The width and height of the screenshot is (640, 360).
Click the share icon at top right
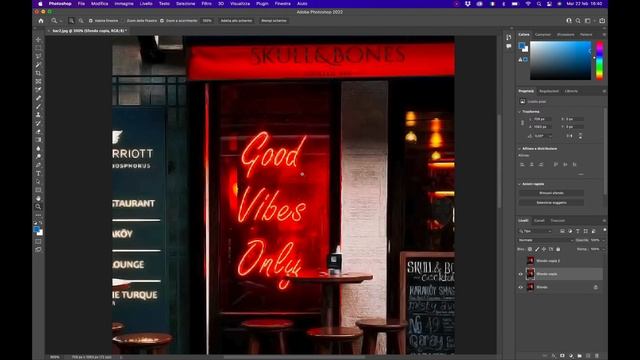click(x=602, y=20)
